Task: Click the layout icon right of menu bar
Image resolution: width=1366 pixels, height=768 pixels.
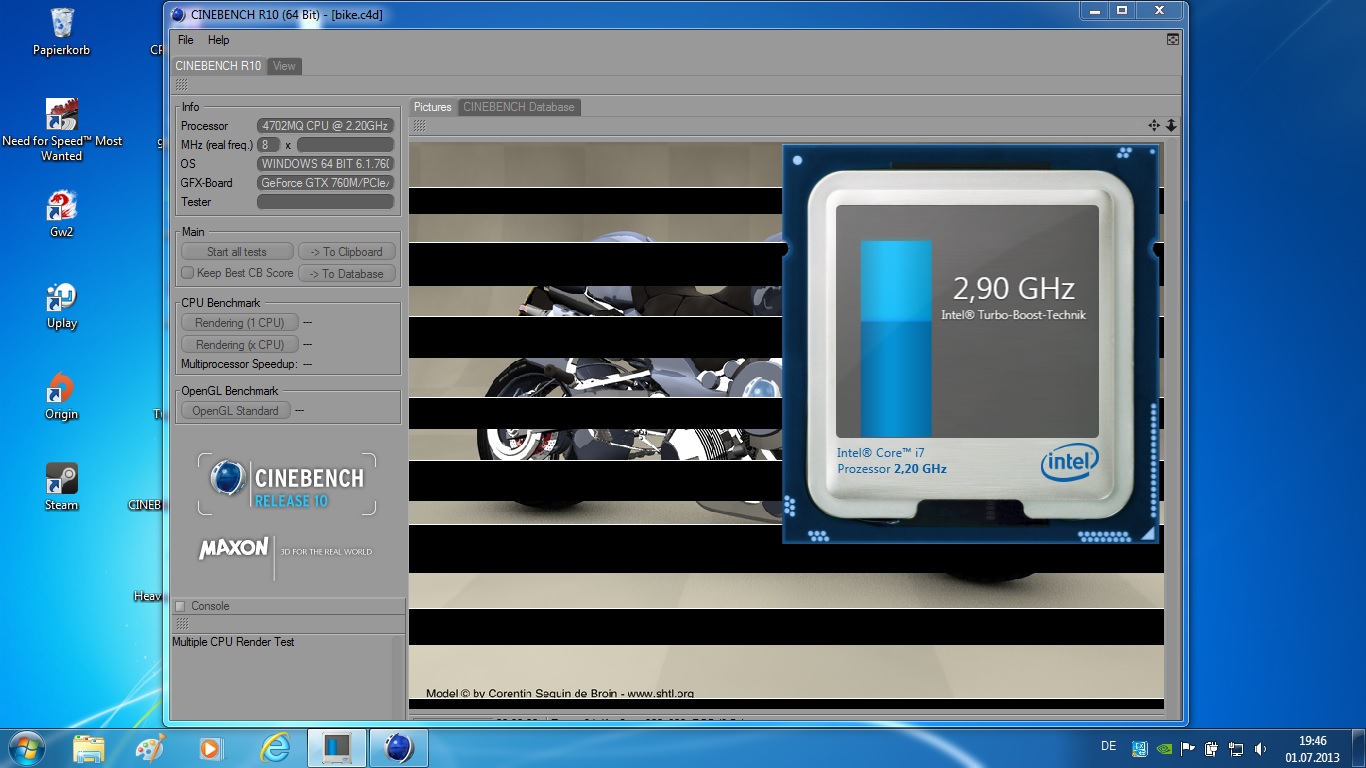Action: coord(1173,40)
